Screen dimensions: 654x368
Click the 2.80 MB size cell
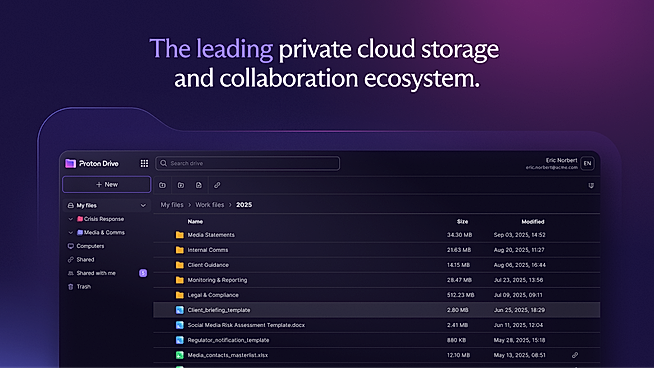[x=458, y=310]
